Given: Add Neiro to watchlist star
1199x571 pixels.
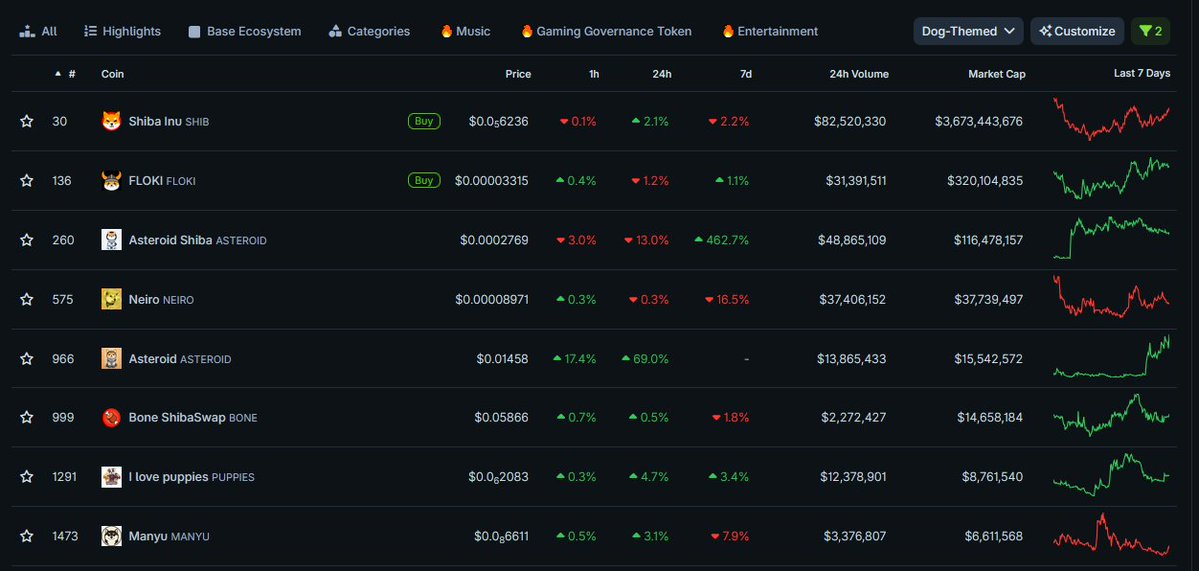Looking at the screenshot, I should tap(27, 299).
